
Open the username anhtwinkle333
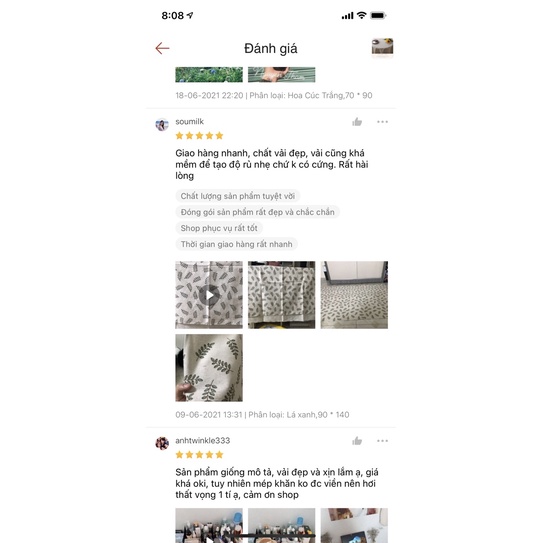pos(203,440)
